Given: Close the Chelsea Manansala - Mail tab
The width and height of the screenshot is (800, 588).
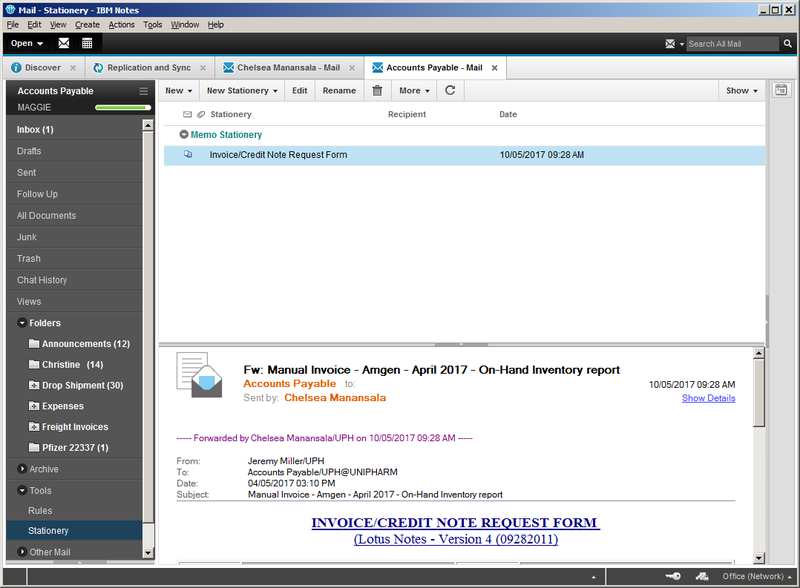Looking at the screenshot, I should coord(352,67).
